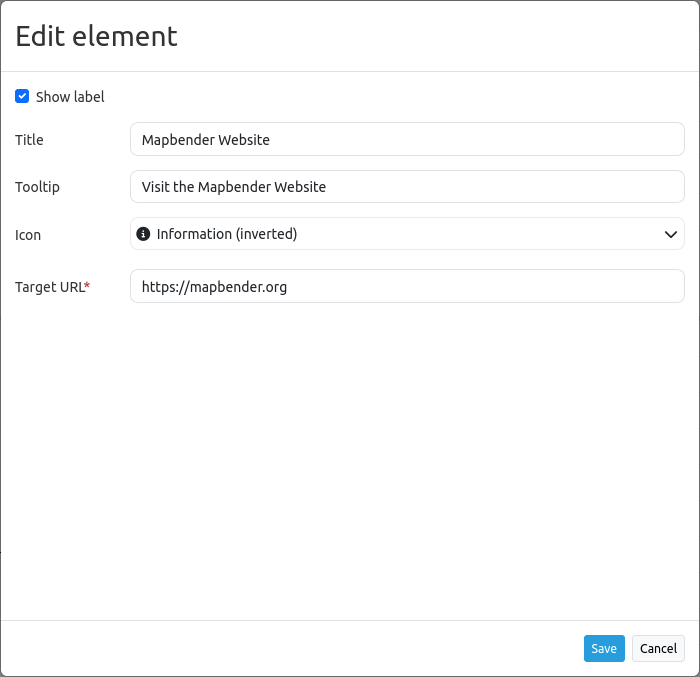Open the Icon dropdown menu

407,234
